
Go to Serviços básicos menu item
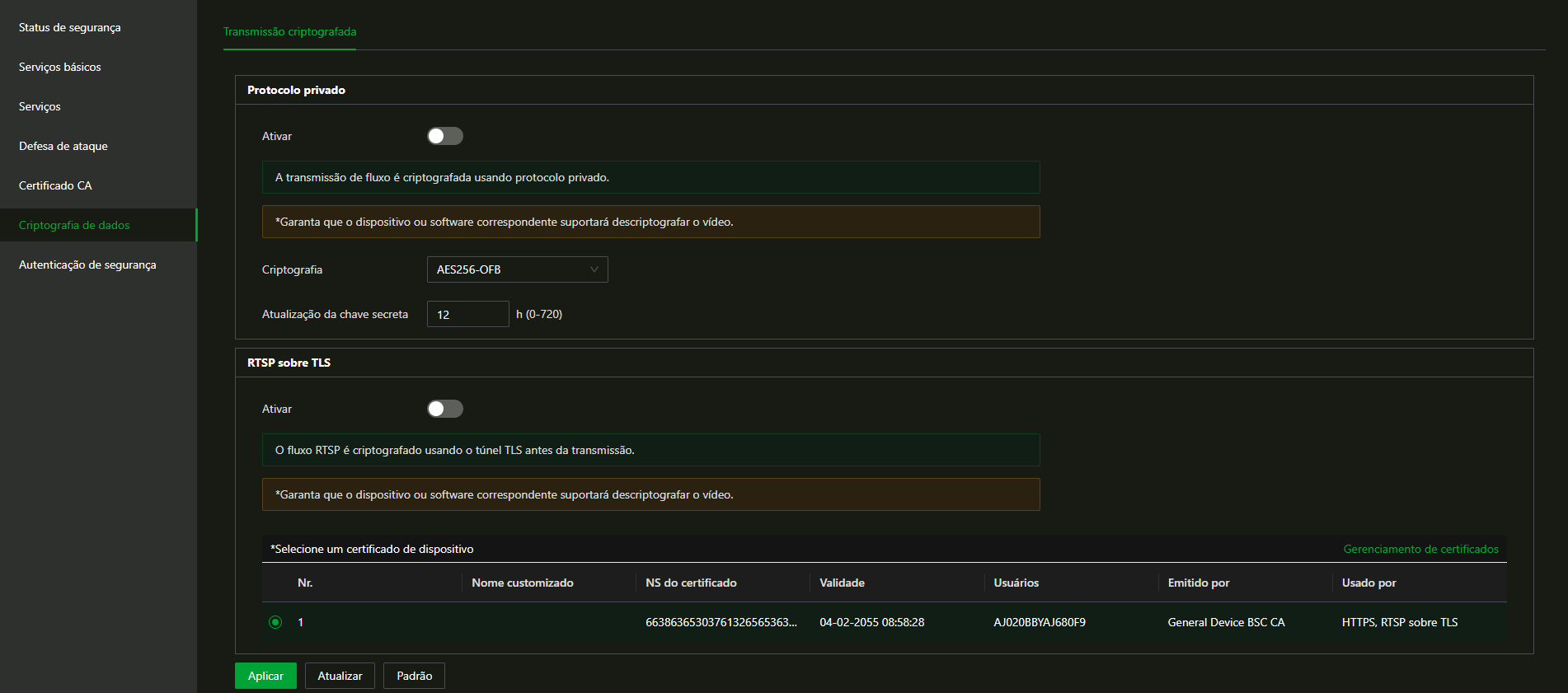point(60,67)
